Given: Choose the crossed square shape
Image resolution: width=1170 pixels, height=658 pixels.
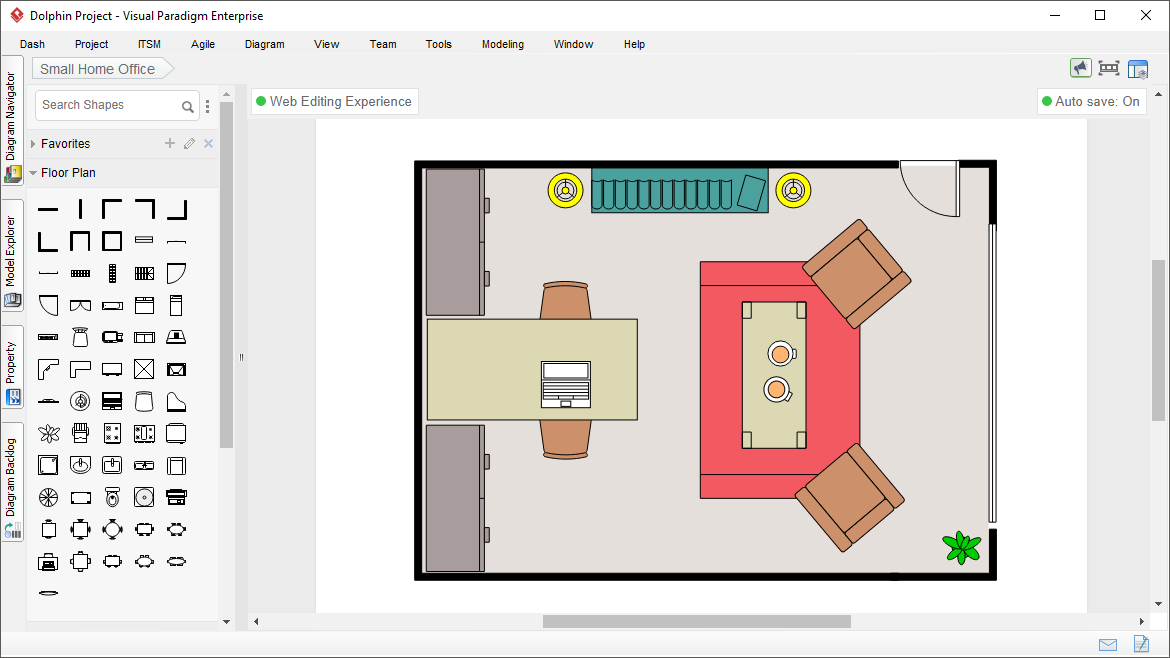Looking at the screenshot, I should point(144,369).
